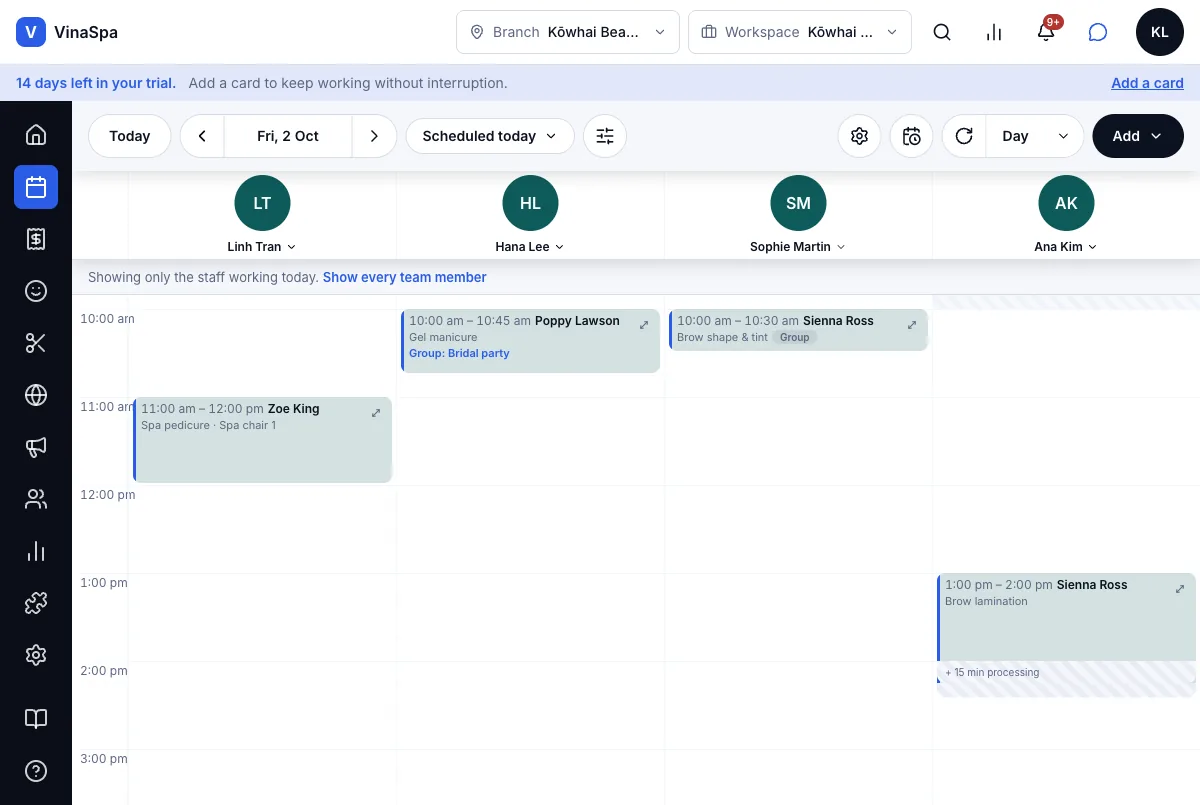
Task: Click the Group tag on Sienna Ross
Action: (x=795, y=337)
